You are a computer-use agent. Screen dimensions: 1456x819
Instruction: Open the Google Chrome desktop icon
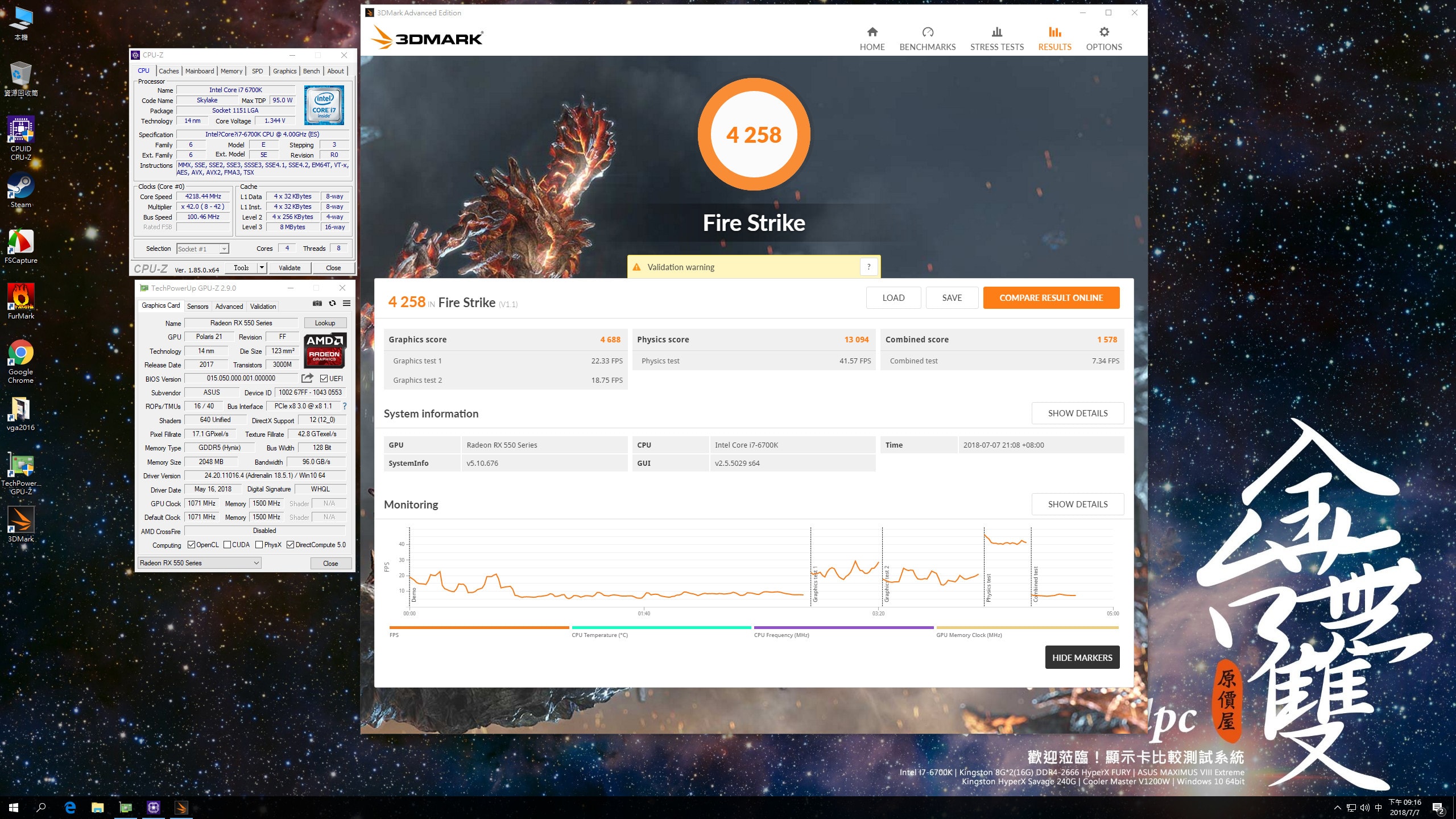[x=21, y=362]
